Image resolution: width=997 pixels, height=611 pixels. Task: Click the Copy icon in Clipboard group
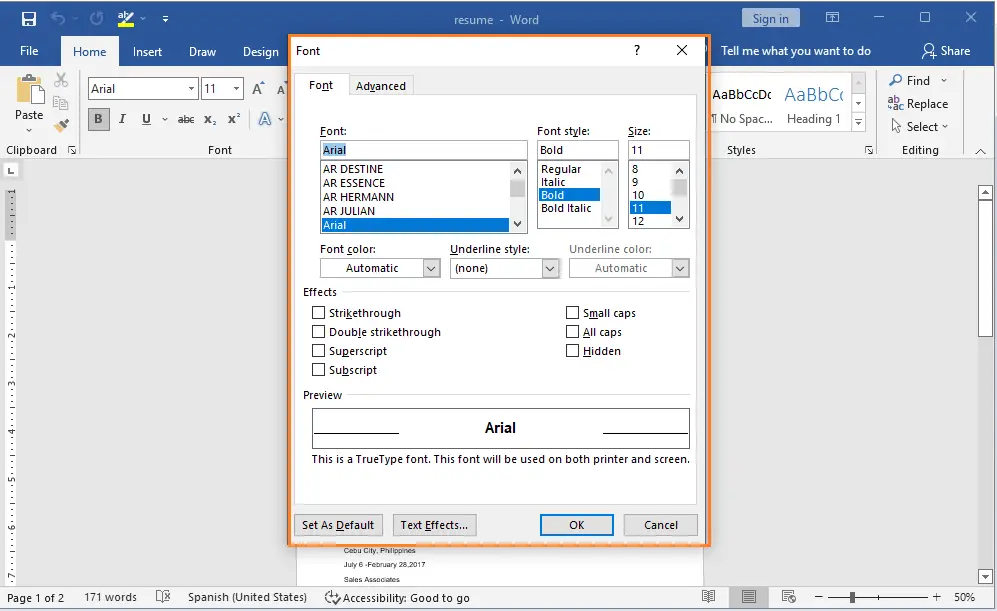pos(61,103)
